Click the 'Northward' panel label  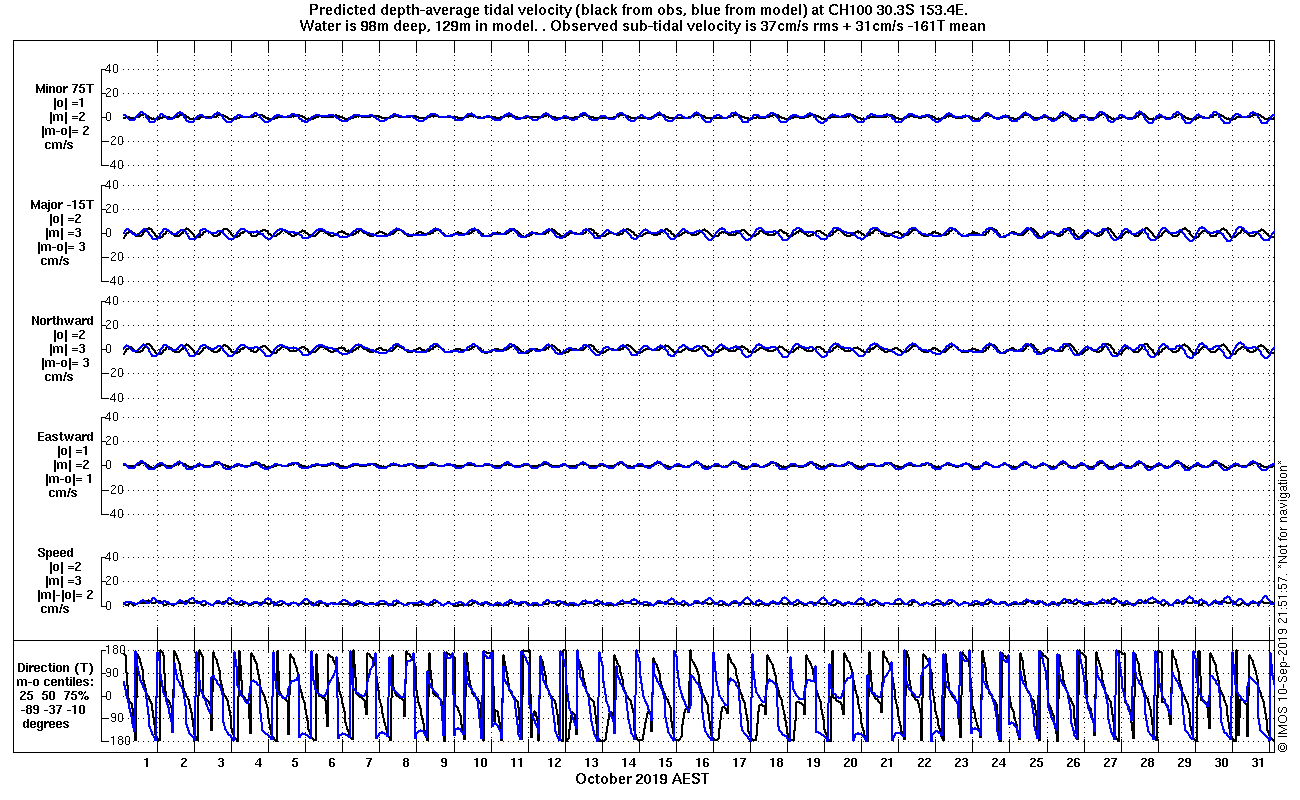[x=62, y=321]
